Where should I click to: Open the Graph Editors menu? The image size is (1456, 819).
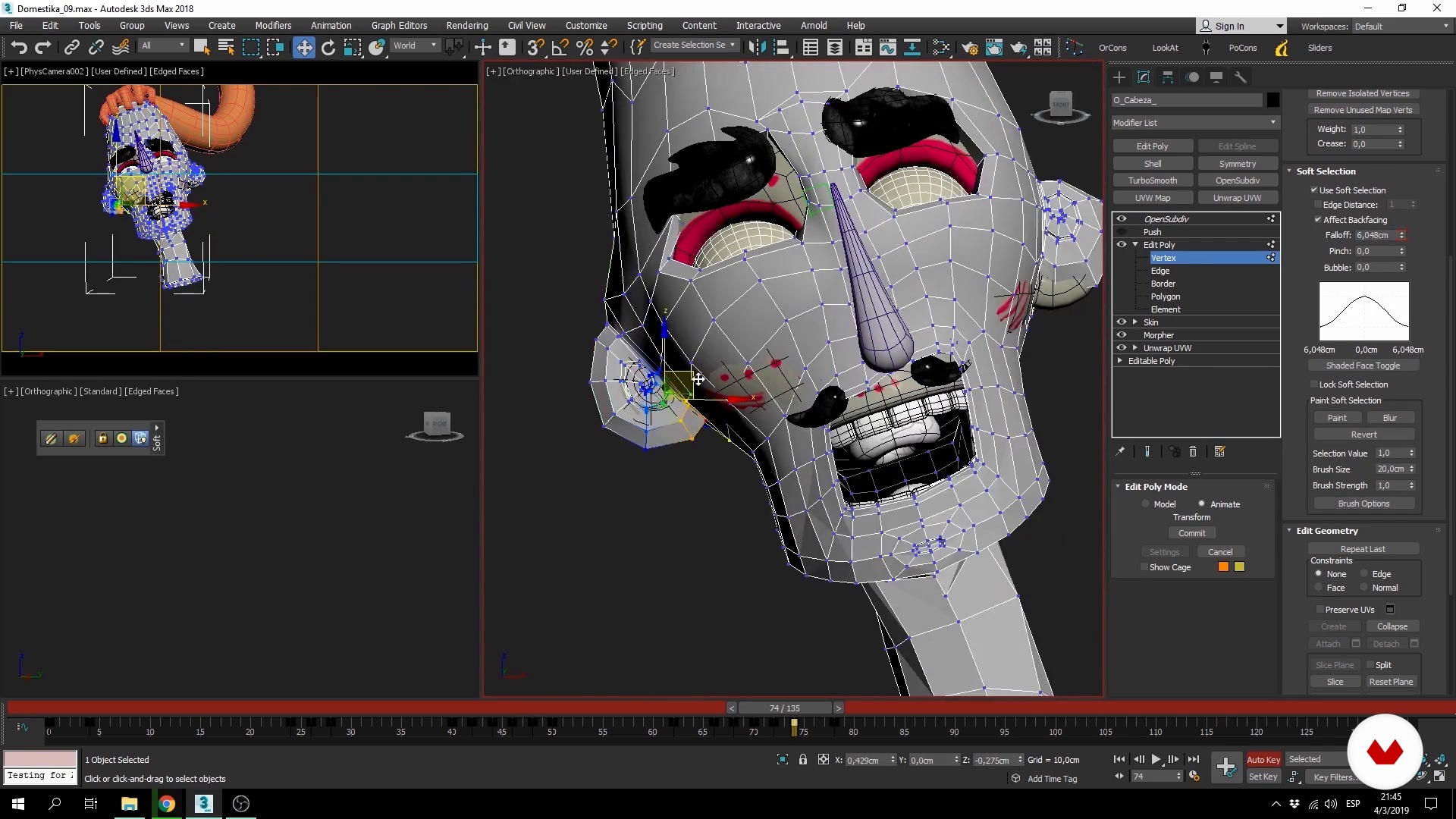[x=399, y=26]
